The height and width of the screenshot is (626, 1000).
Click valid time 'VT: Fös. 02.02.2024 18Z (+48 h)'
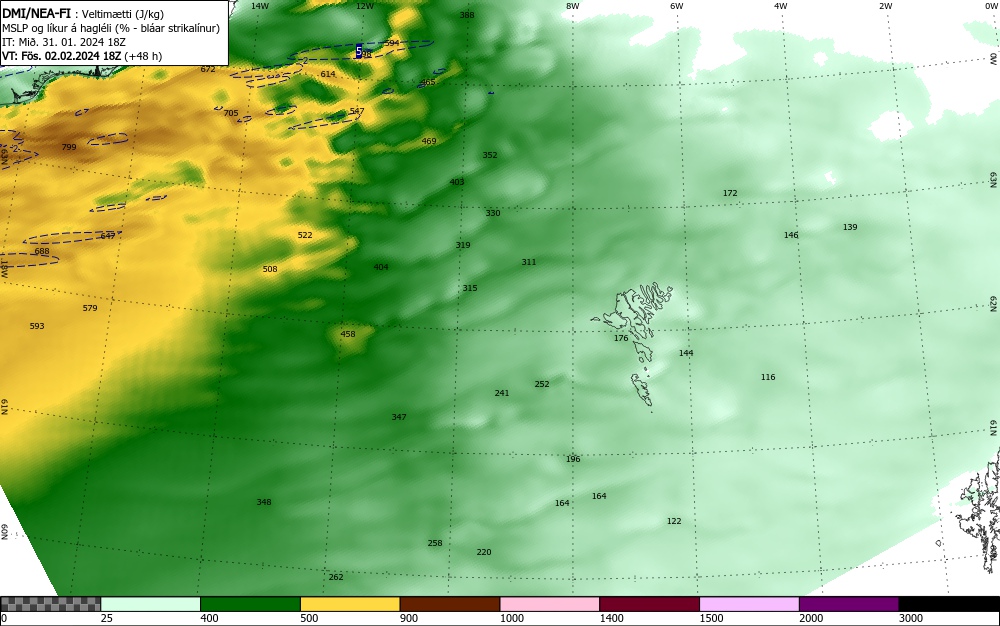point(82,56)
